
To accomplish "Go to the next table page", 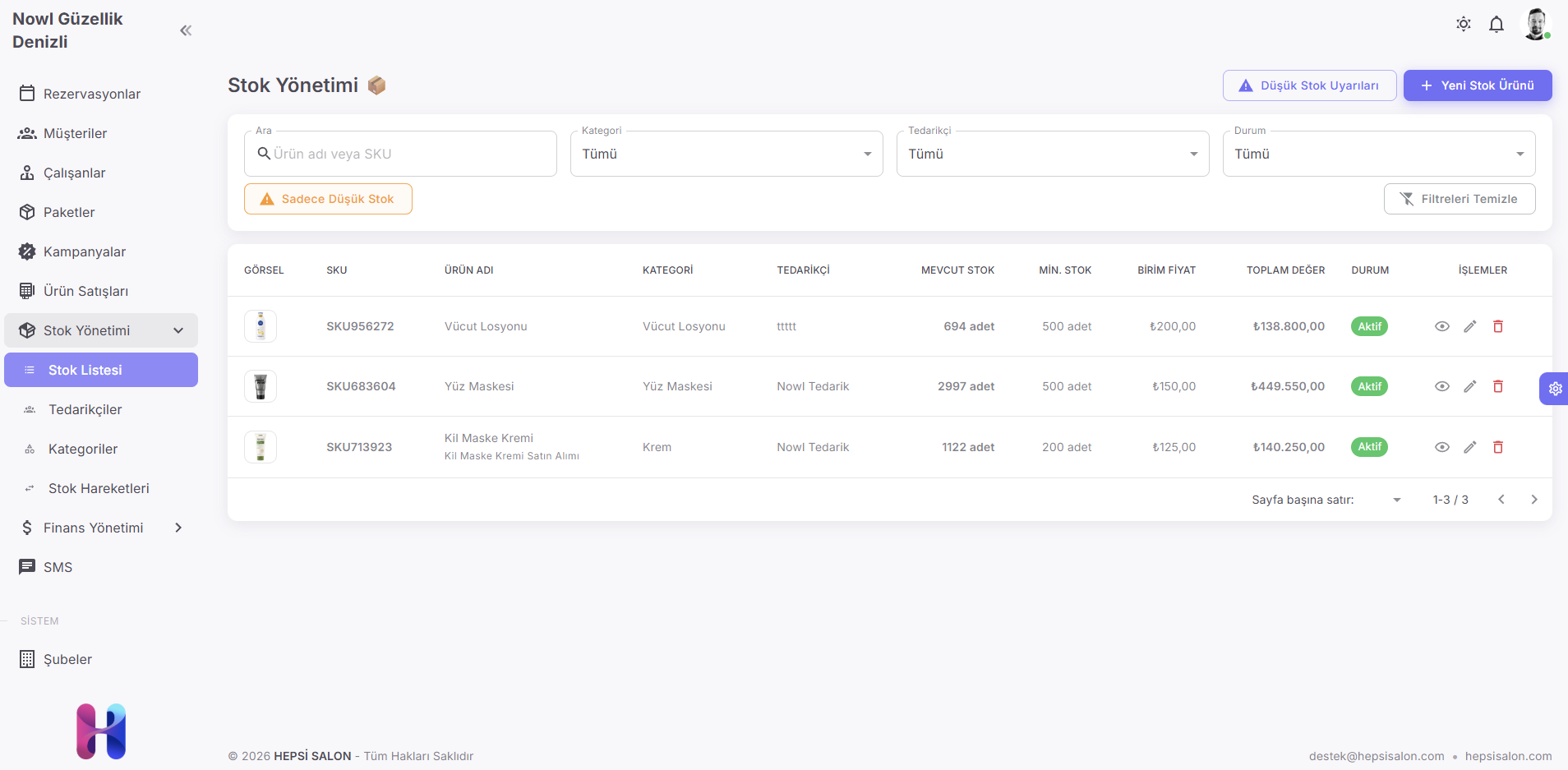I will point(1533,500).
